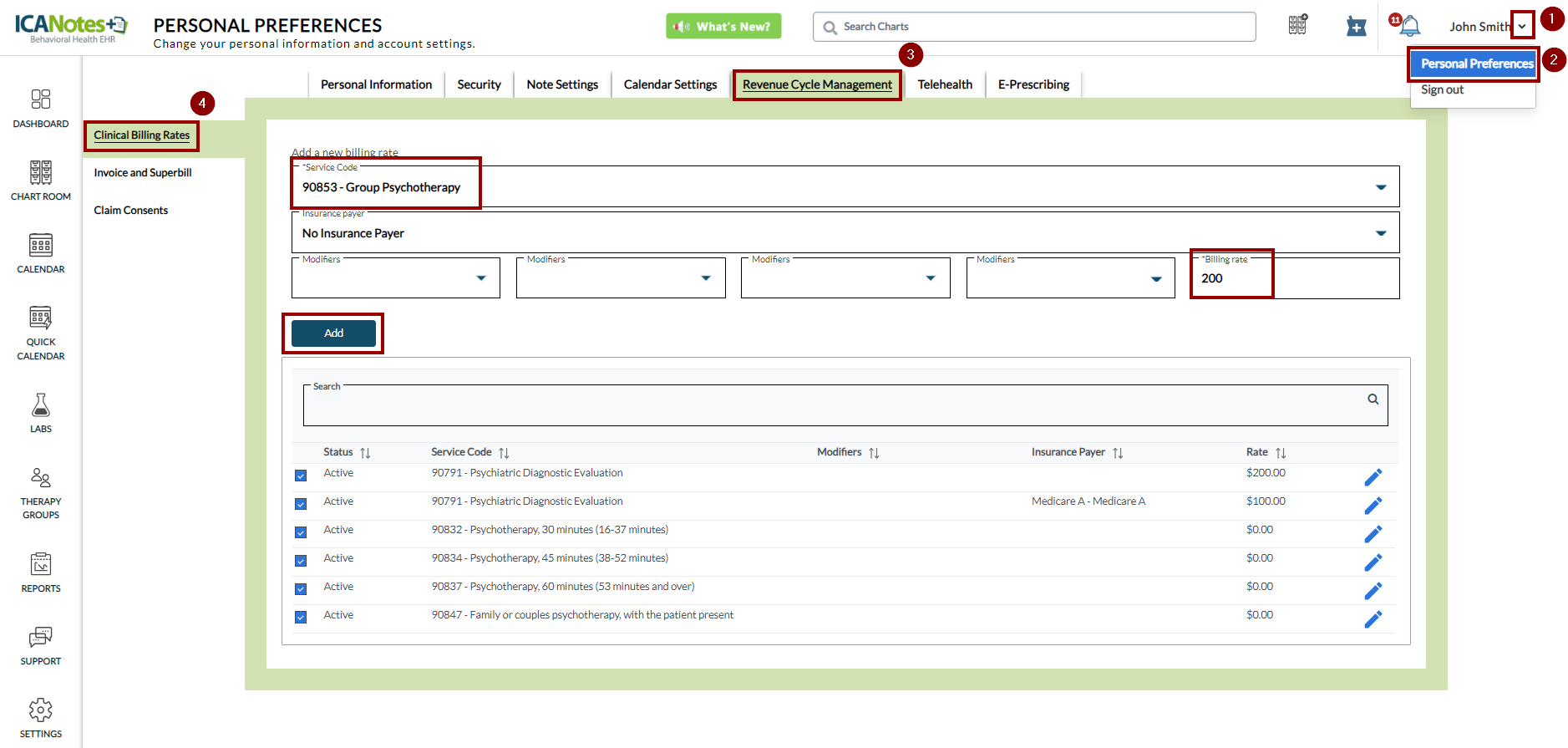Open the Note Settings tab
This screenshot has height=748, width=1568.
[561, 84]
